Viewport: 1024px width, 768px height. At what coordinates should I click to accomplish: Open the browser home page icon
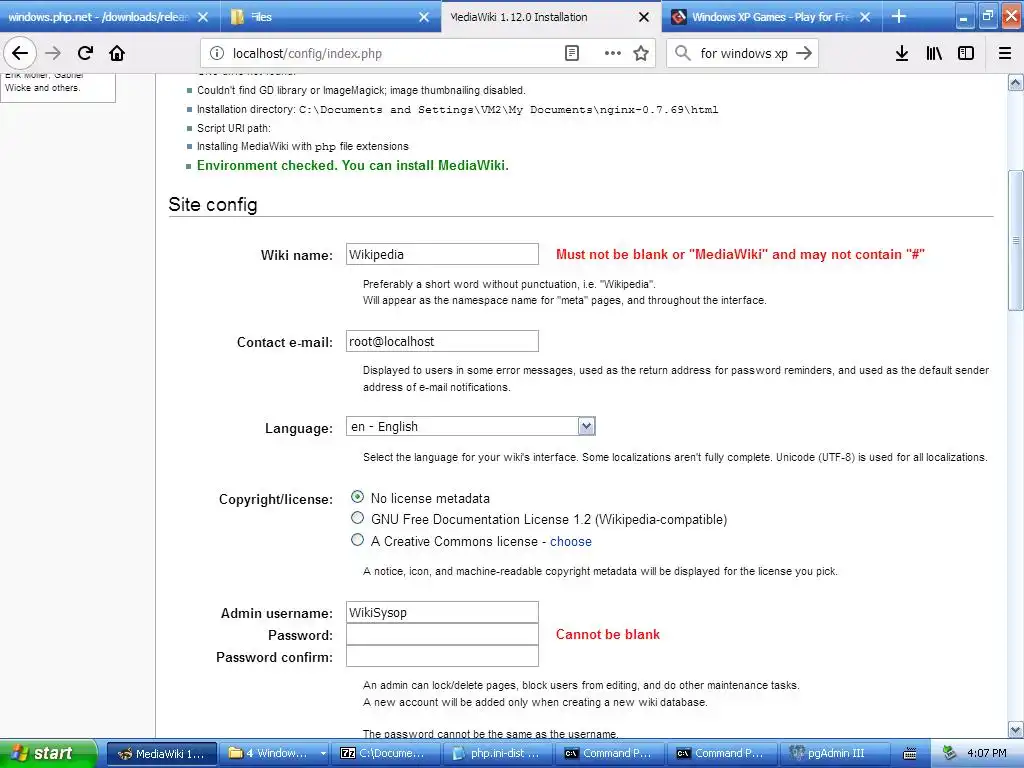tap(117, 53)
